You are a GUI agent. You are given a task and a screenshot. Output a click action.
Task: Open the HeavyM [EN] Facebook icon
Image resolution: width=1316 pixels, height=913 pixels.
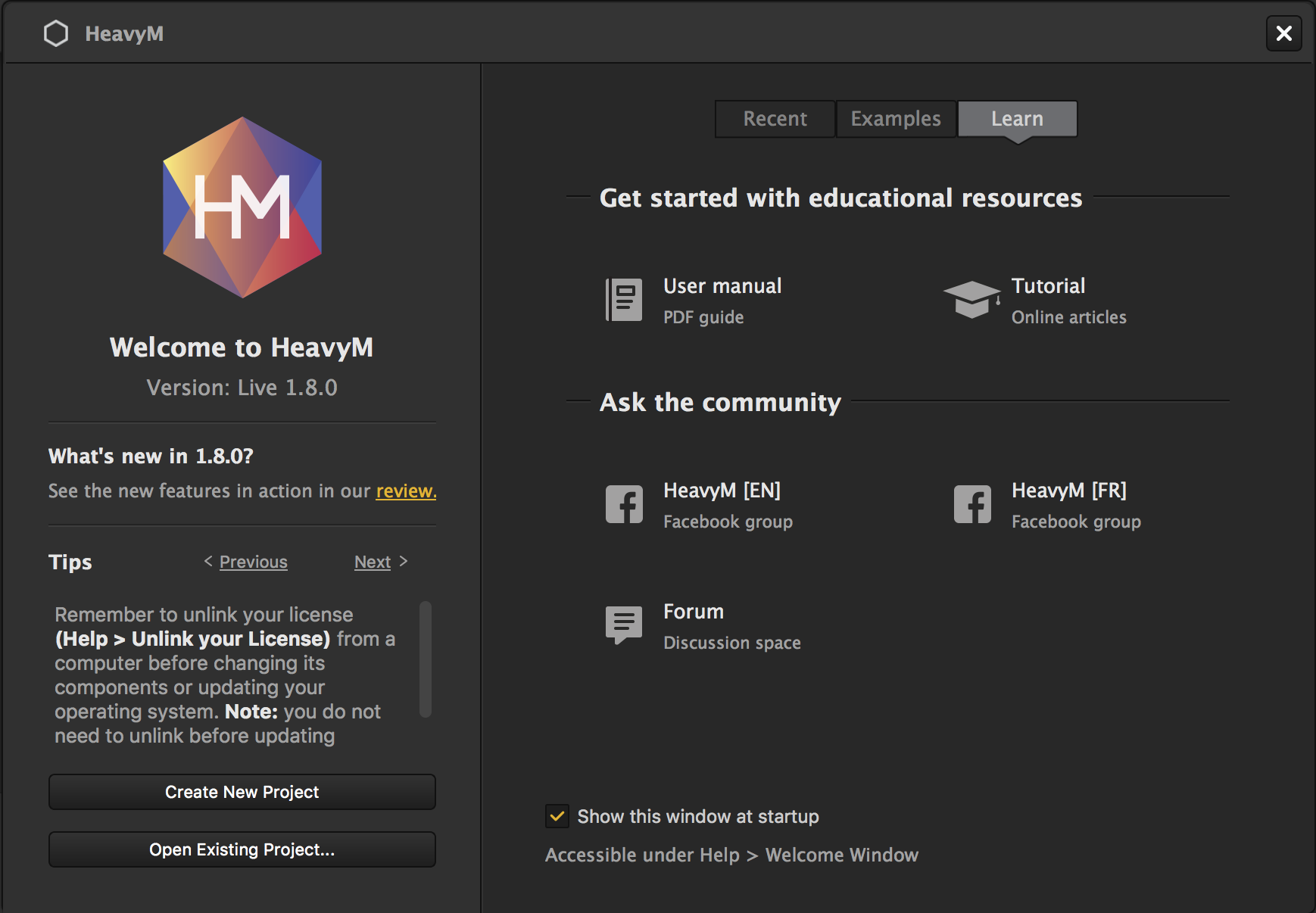click(x=624, y=504)
